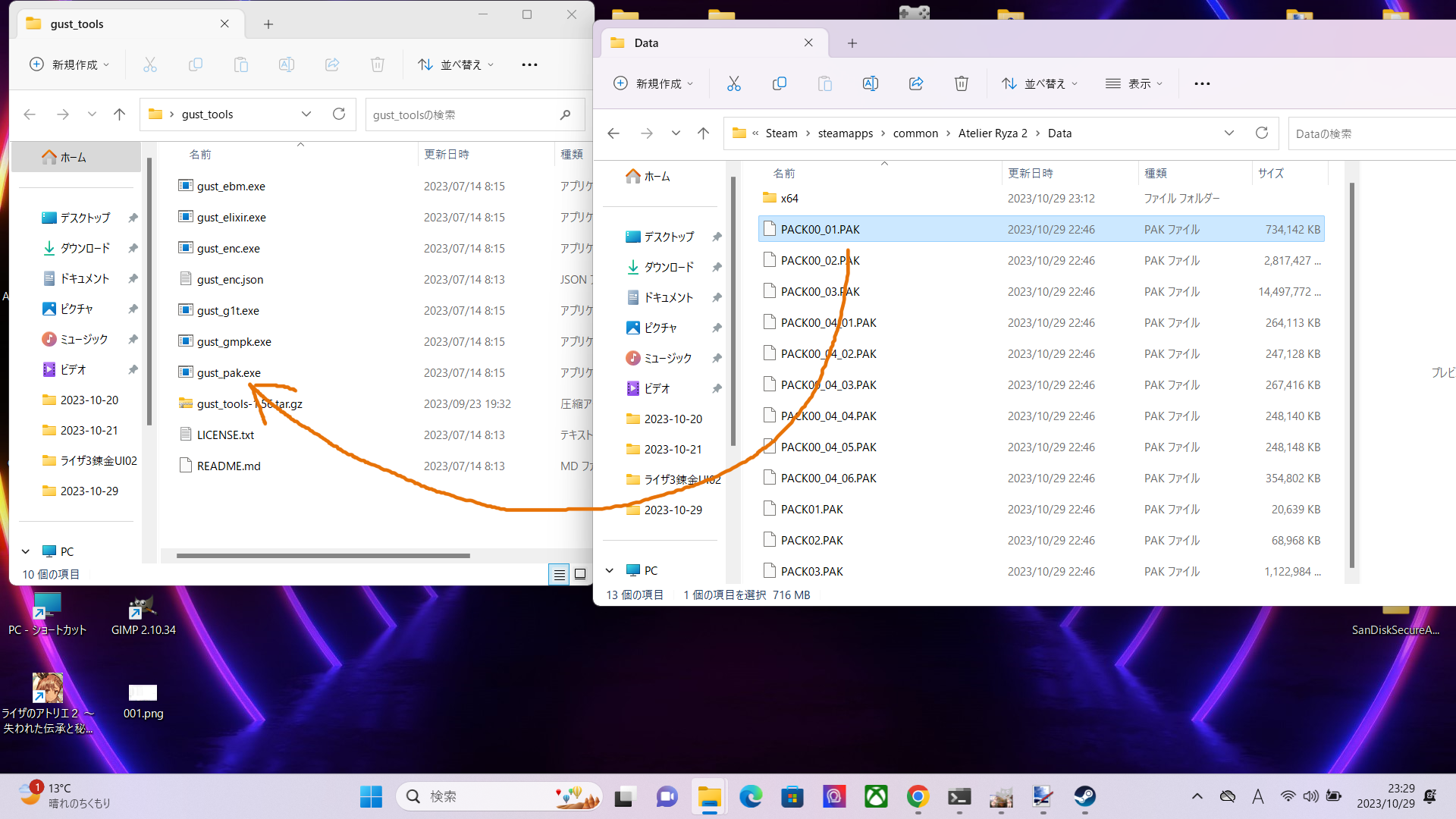
Task: Expand the address bar history in gust_tools window
Action: coord(306,114)
